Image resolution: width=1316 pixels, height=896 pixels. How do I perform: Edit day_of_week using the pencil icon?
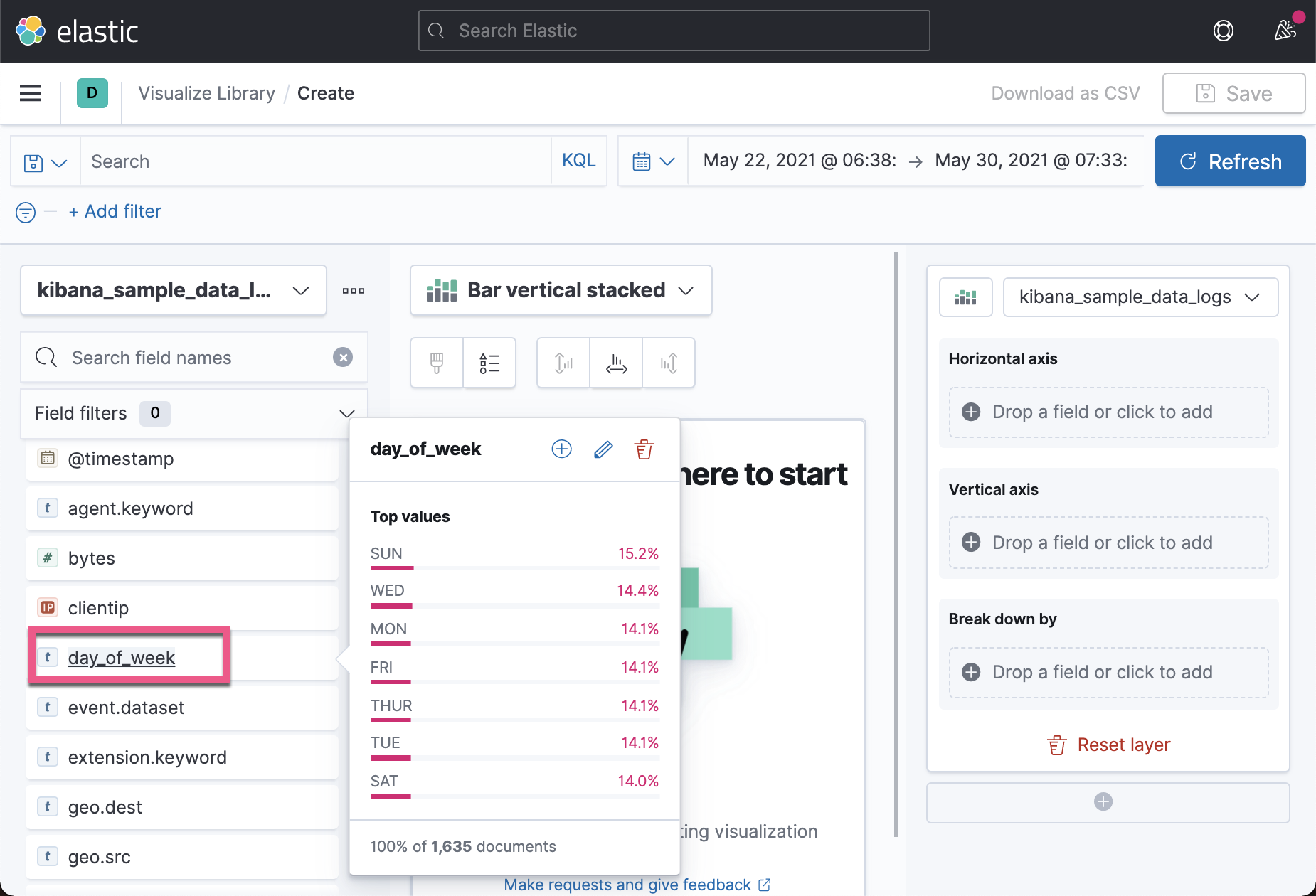603,449
